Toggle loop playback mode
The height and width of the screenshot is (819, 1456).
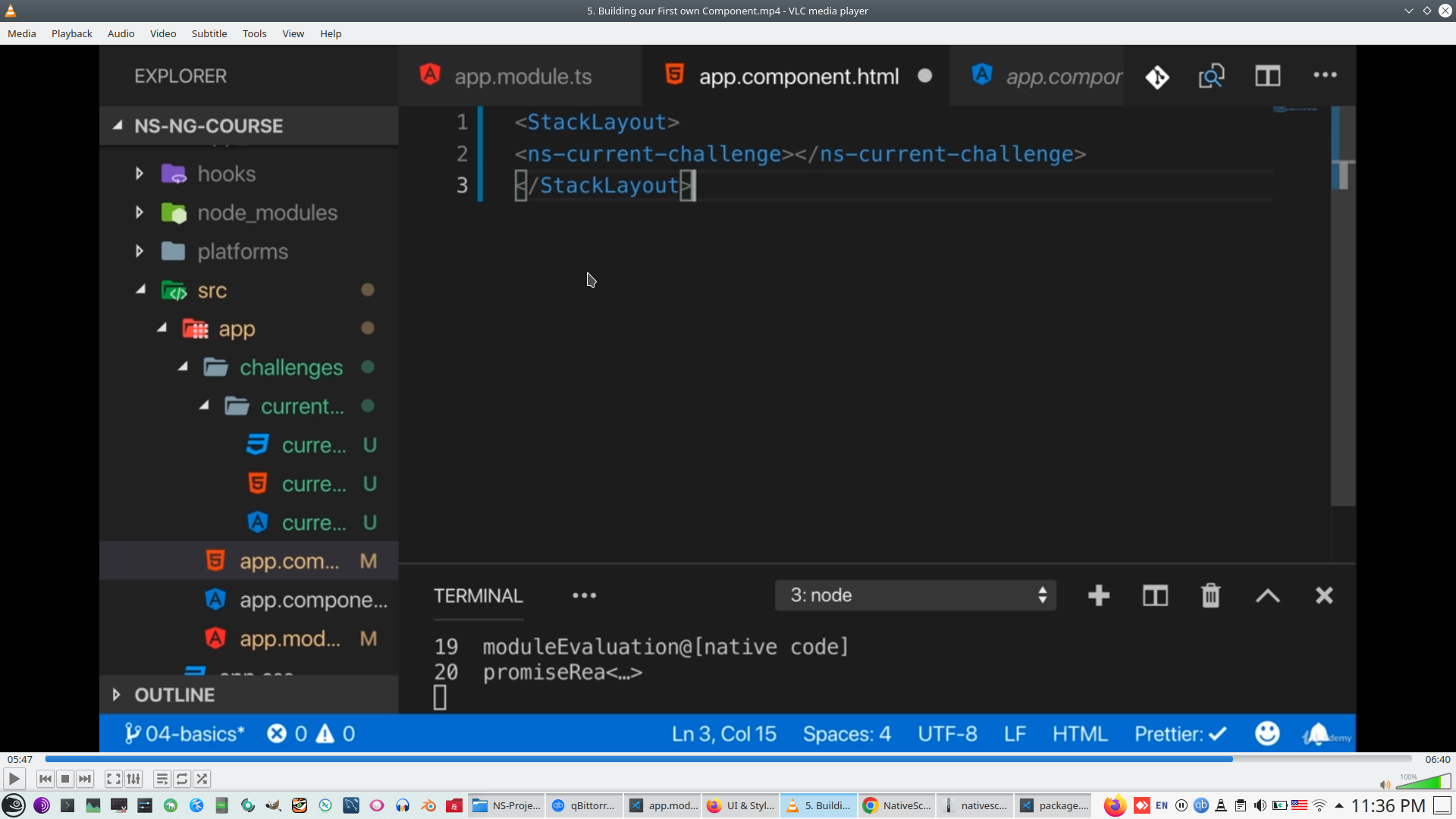point(182,779)
